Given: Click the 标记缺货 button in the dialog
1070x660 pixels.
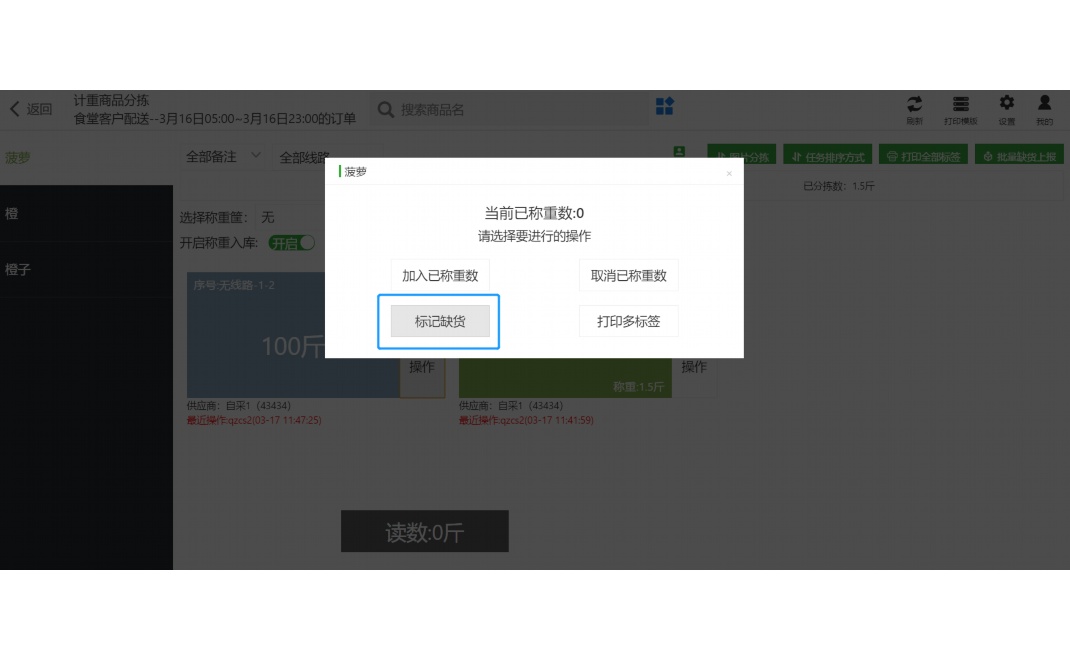Looking at the screenshot, I should (x=439, y=321).
